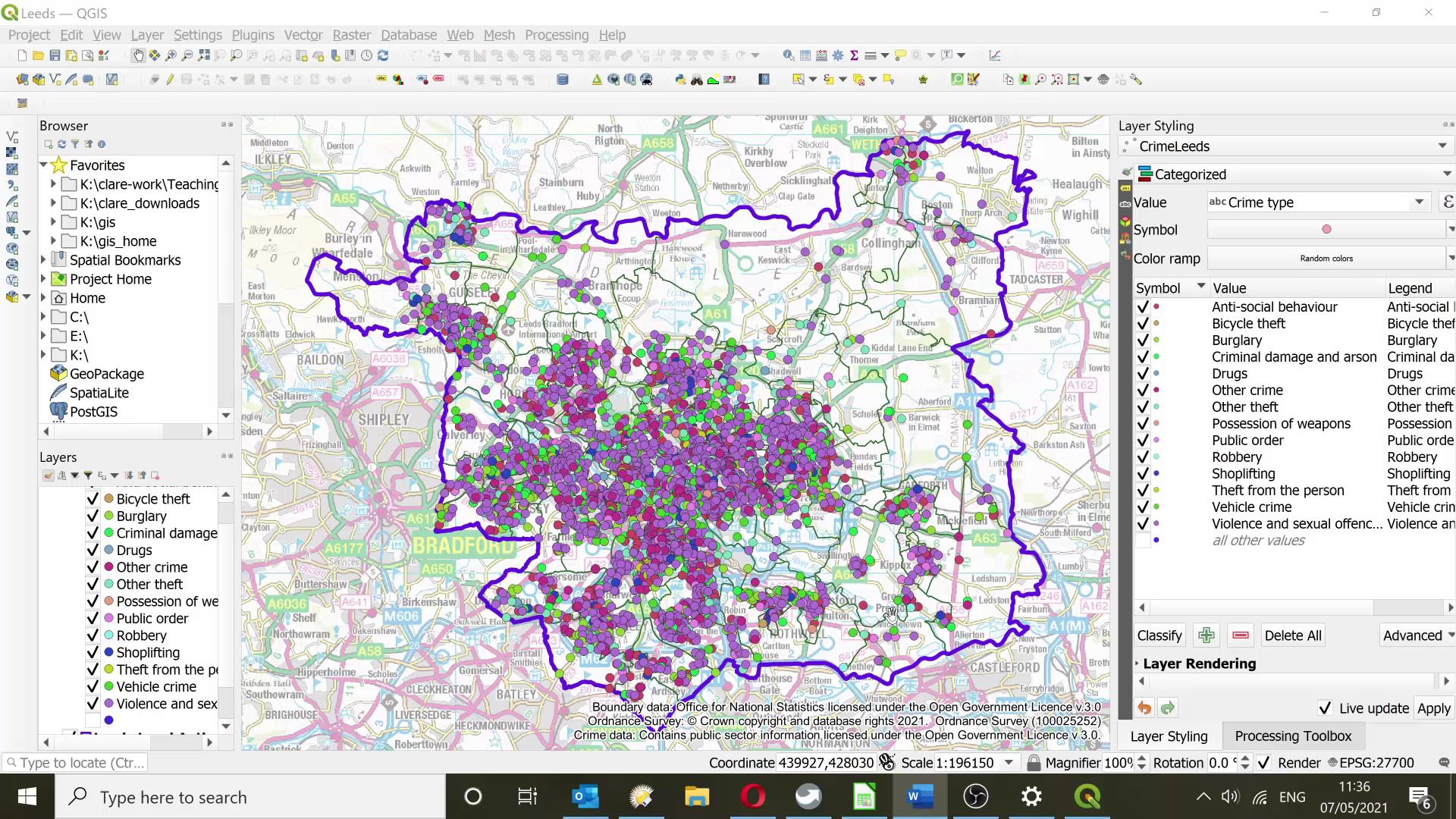Image resolution: width=1456 pixels, height=819 pixels.
Task: Click Zoom Full extent
Action: (203, 55)
